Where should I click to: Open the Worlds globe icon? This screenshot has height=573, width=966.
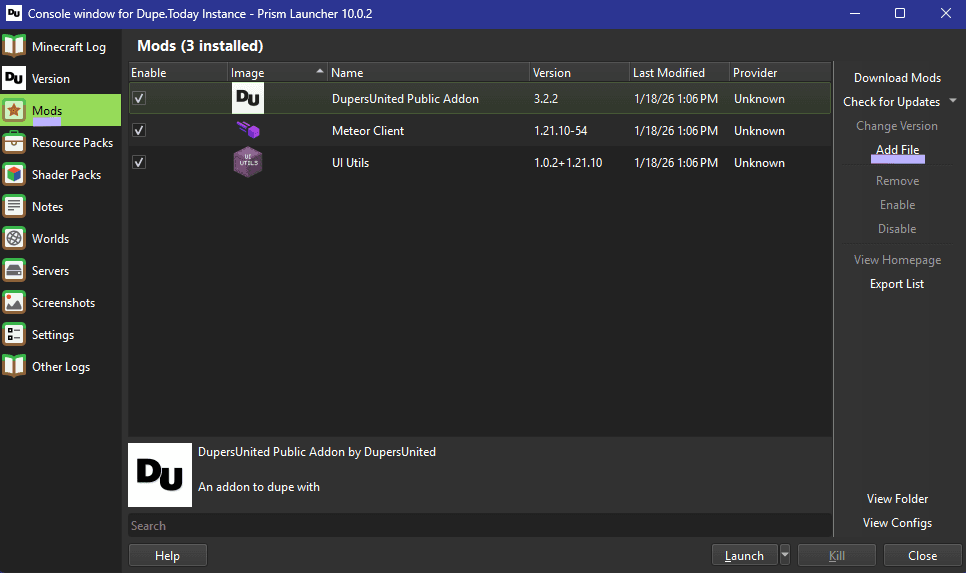click(x=14, y=238)
